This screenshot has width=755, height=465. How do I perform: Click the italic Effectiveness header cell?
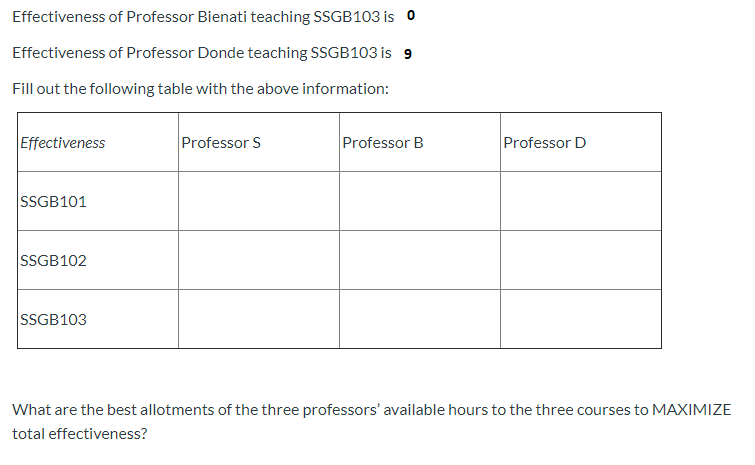click(x=63, y=143)
